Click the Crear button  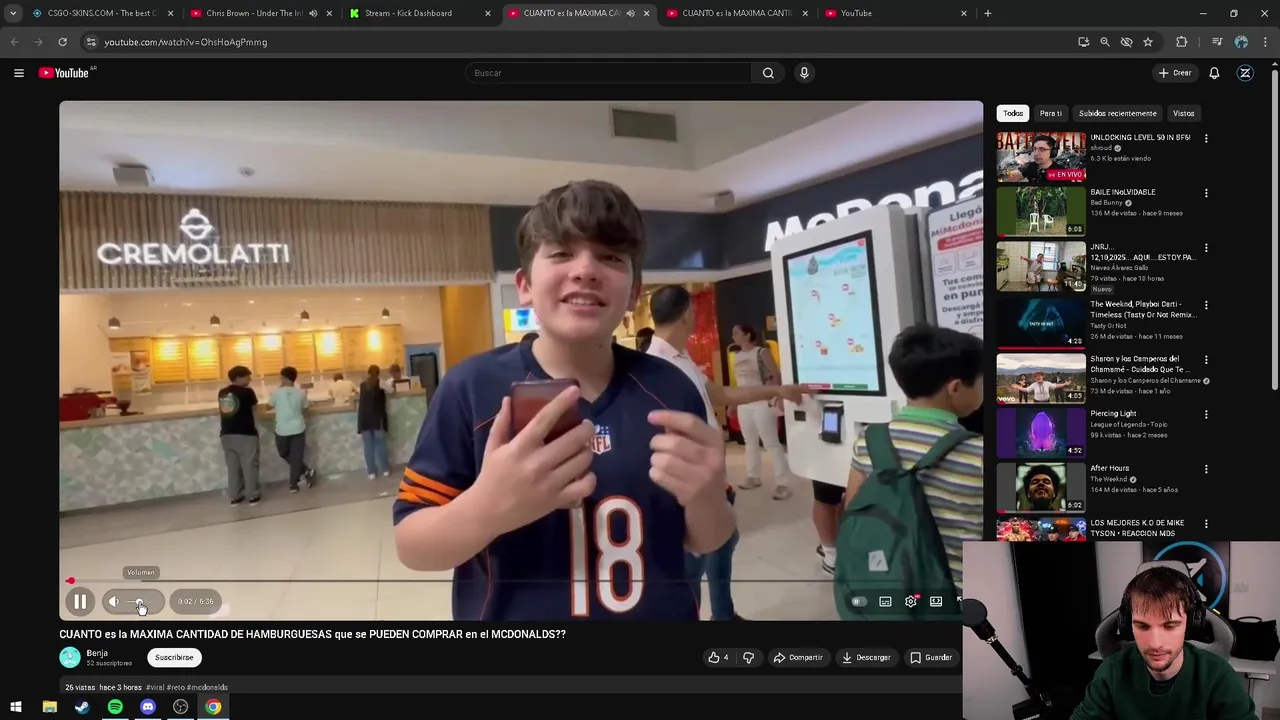(1175, 73)
